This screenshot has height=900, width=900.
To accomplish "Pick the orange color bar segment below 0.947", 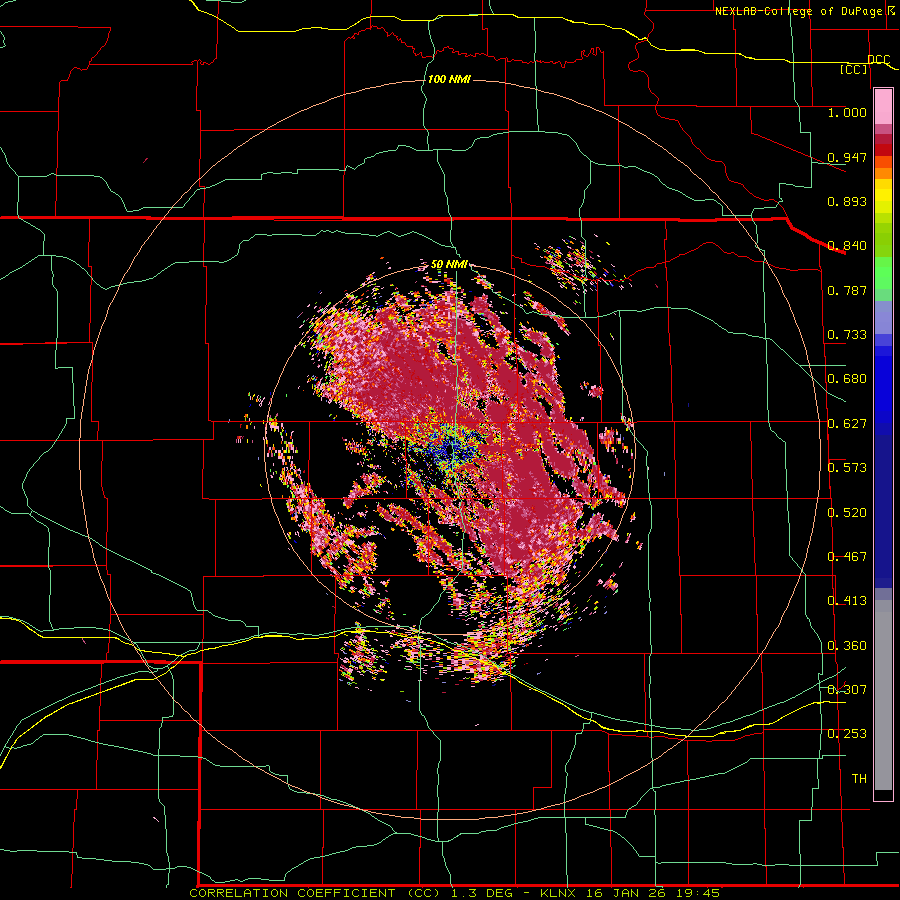I will tap(883, 173).
